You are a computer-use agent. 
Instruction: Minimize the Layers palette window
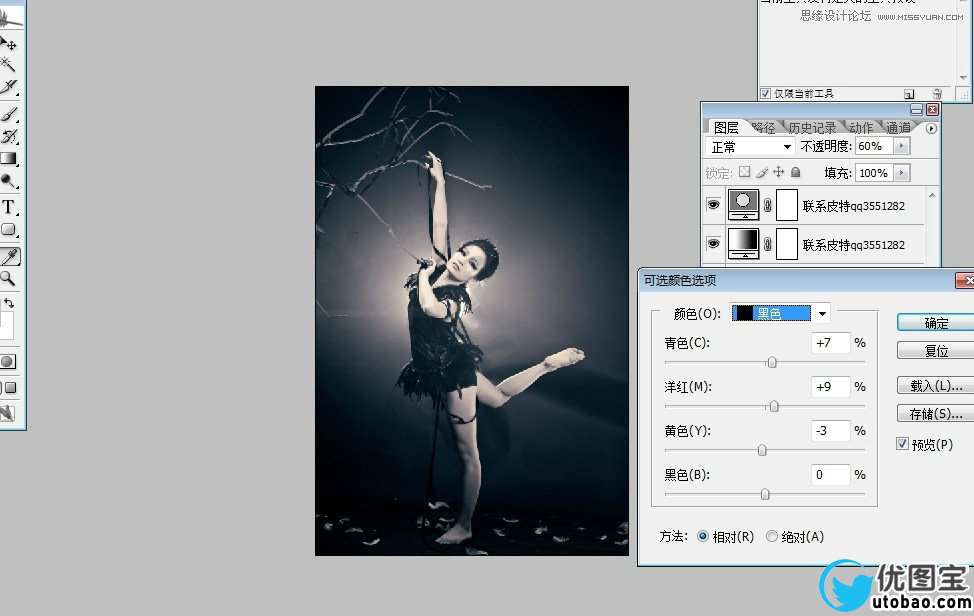point(916,109)
